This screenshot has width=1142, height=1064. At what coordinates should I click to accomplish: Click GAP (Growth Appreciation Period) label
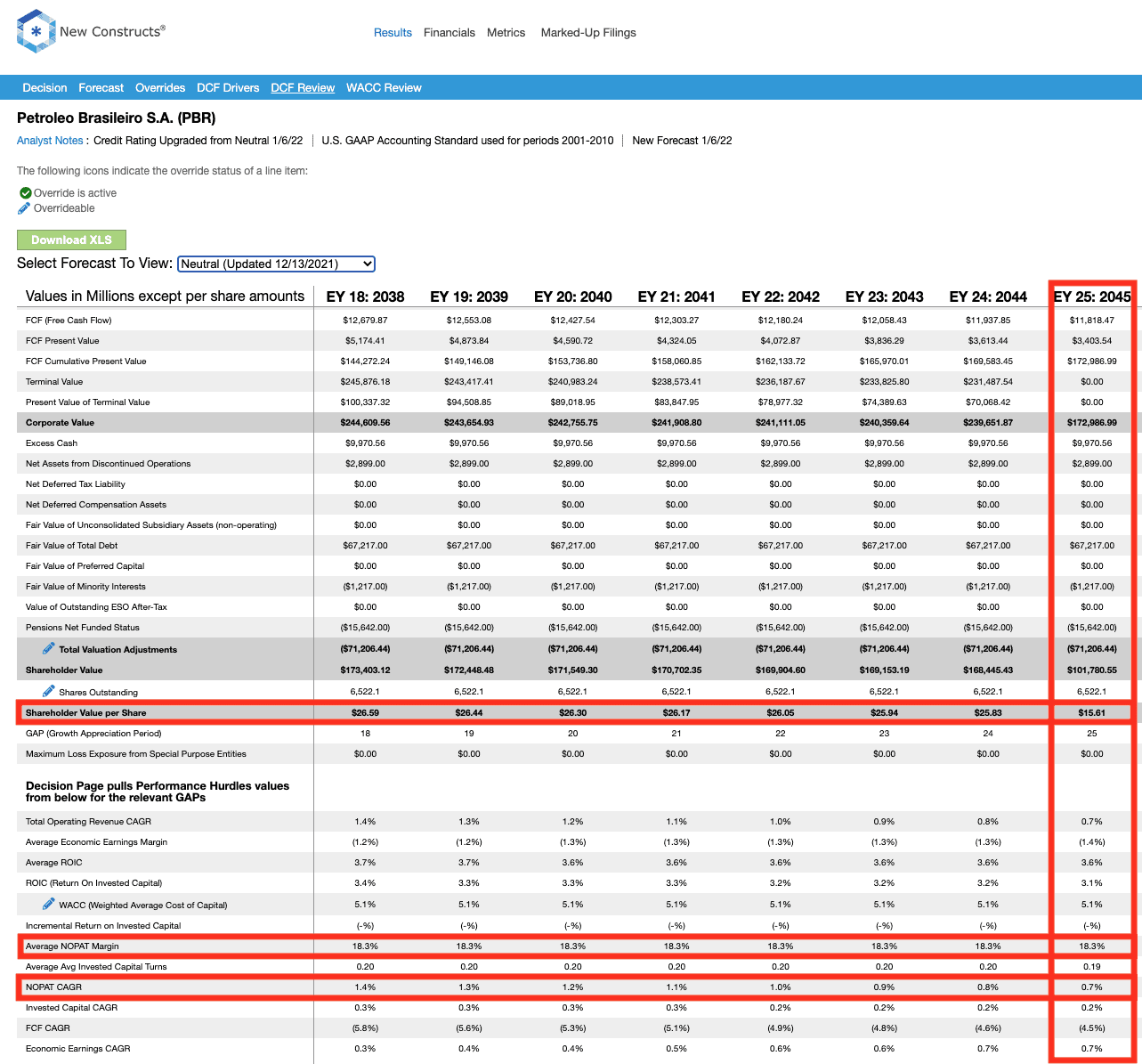click(x=93, y=734)
